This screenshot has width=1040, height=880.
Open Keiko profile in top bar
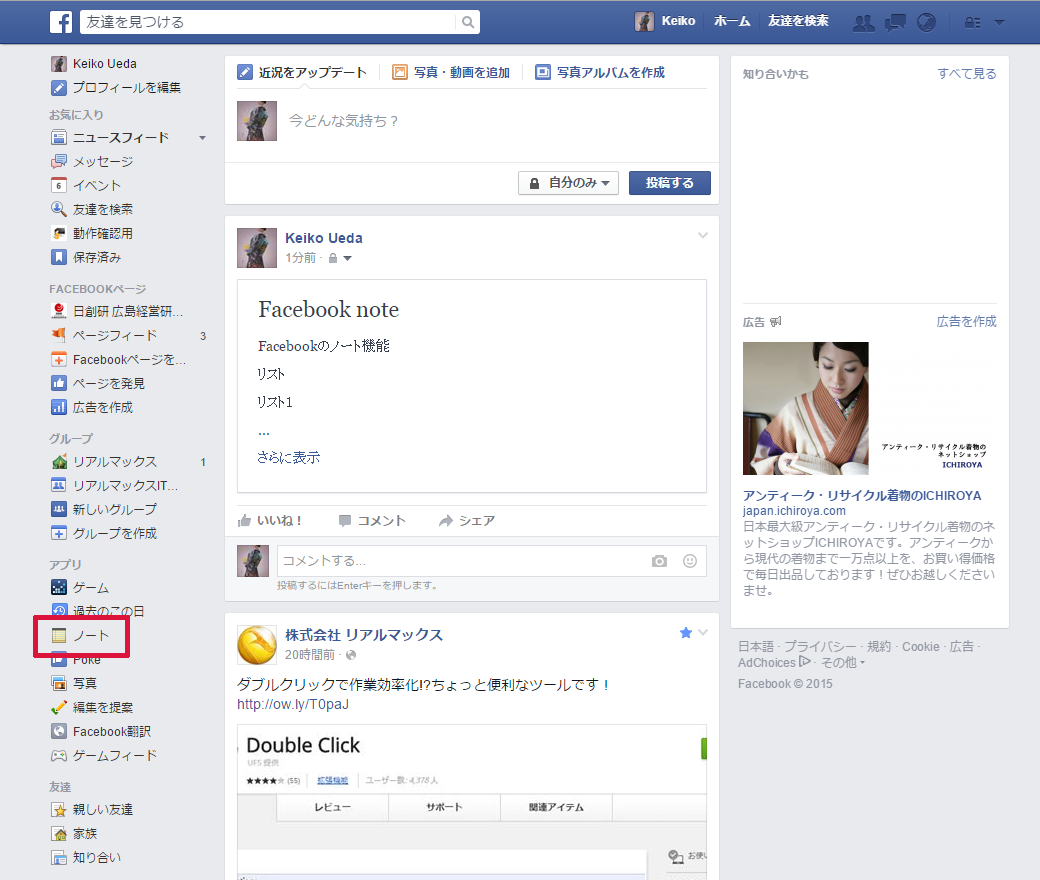tap(665, 21)
